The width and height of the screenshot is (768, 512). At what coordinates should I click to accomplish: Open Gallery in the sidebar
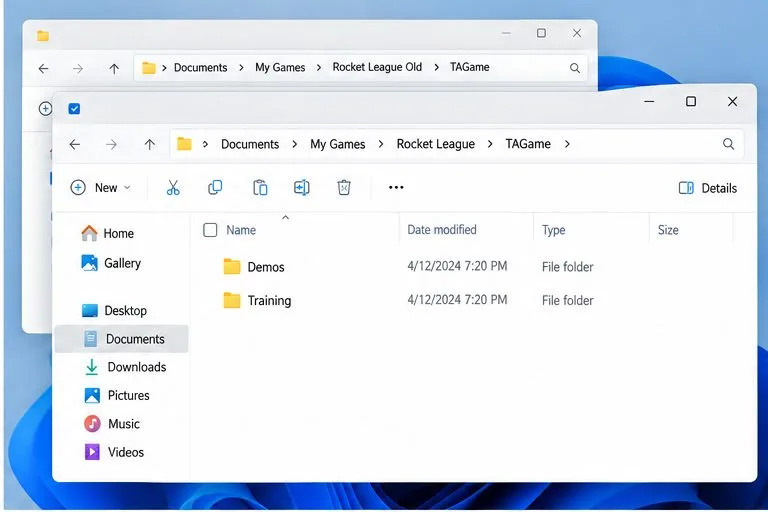[111, 263]
